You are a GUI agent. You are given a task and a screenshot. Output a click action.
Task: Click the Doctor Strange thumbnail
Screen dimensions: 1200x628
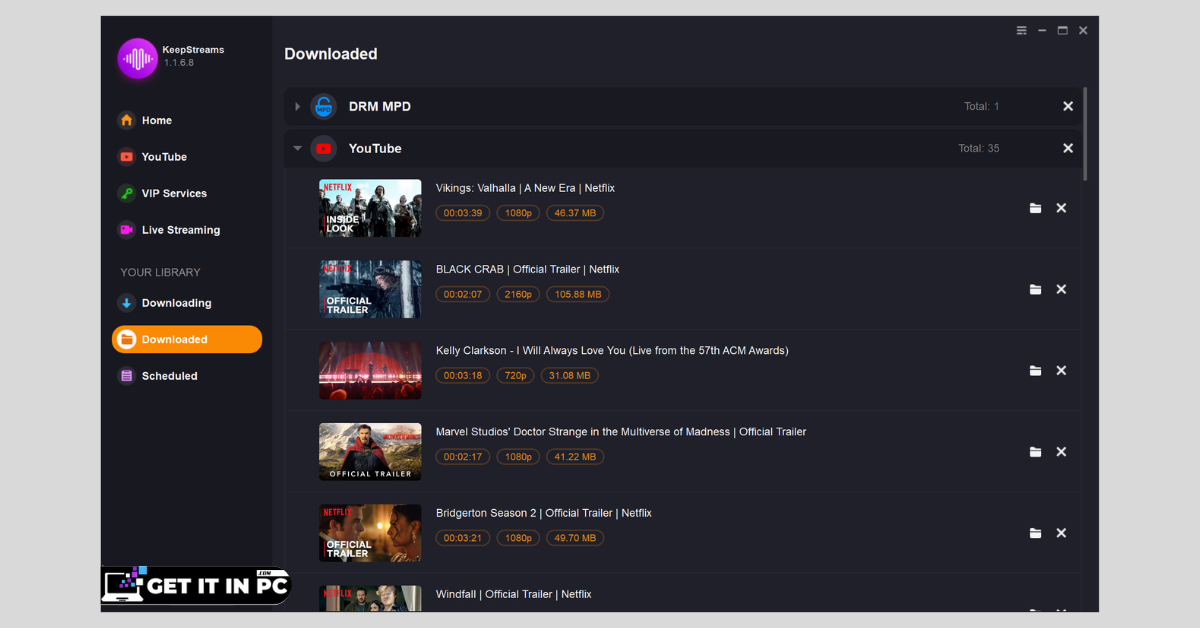(x=370, y=452)
